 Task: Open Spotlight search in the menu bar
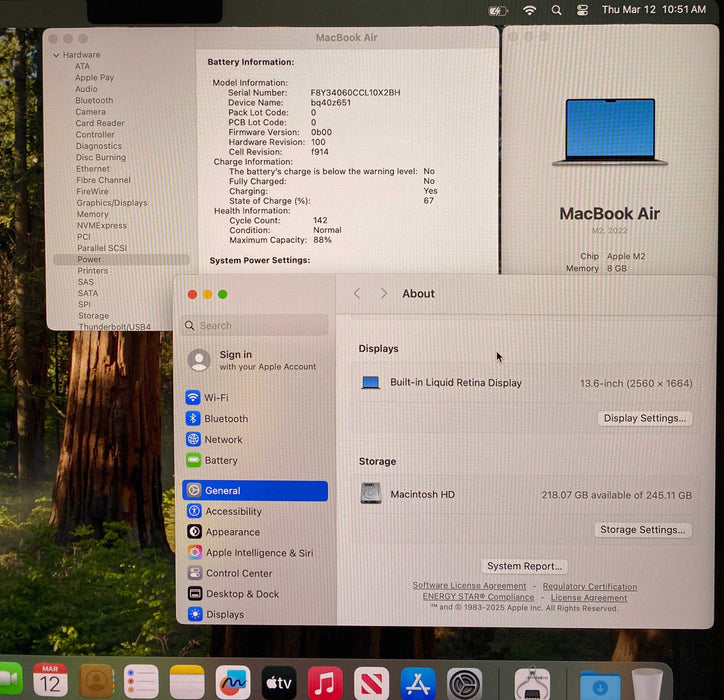(x=556, y=10)
